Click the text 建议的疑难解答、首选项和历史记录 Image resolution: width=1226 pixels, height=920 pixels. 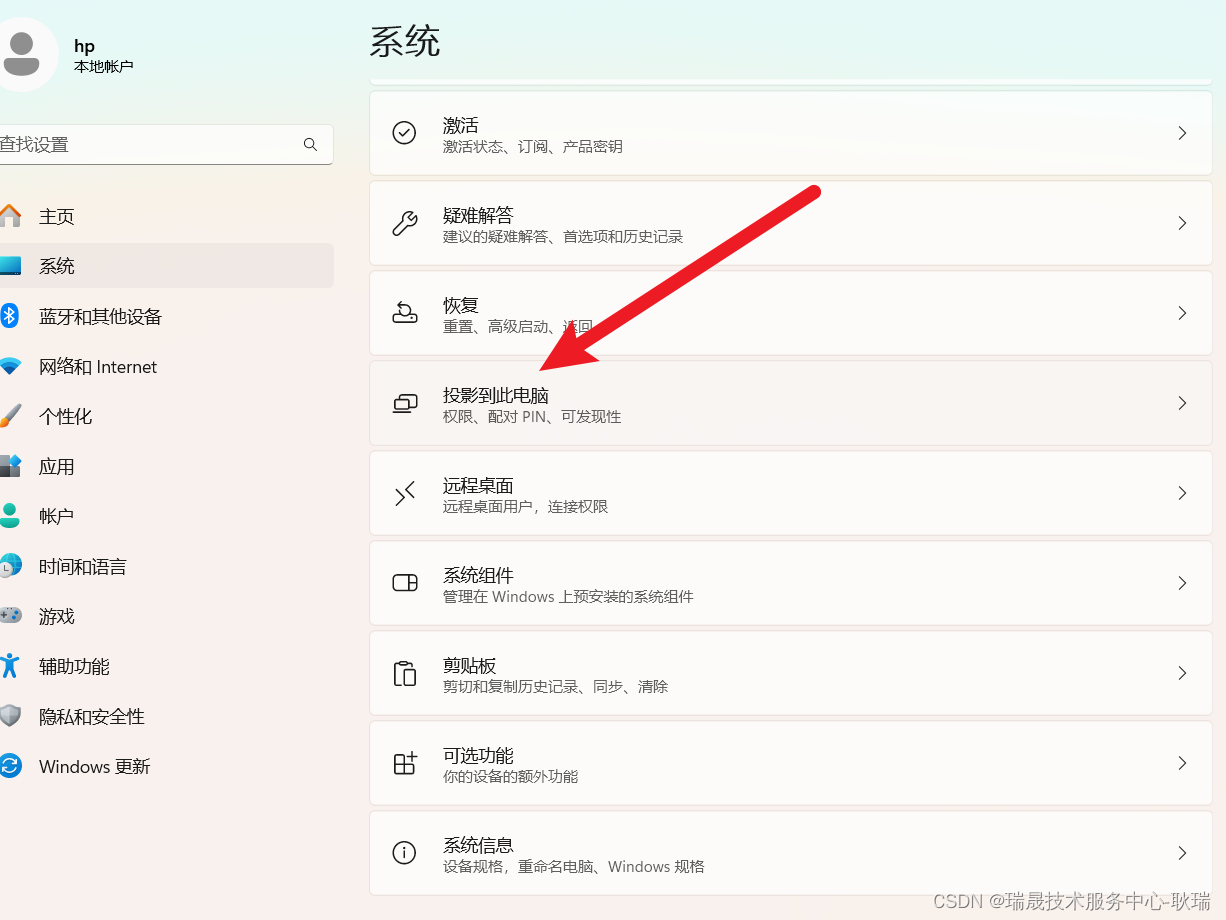(563, 237)
